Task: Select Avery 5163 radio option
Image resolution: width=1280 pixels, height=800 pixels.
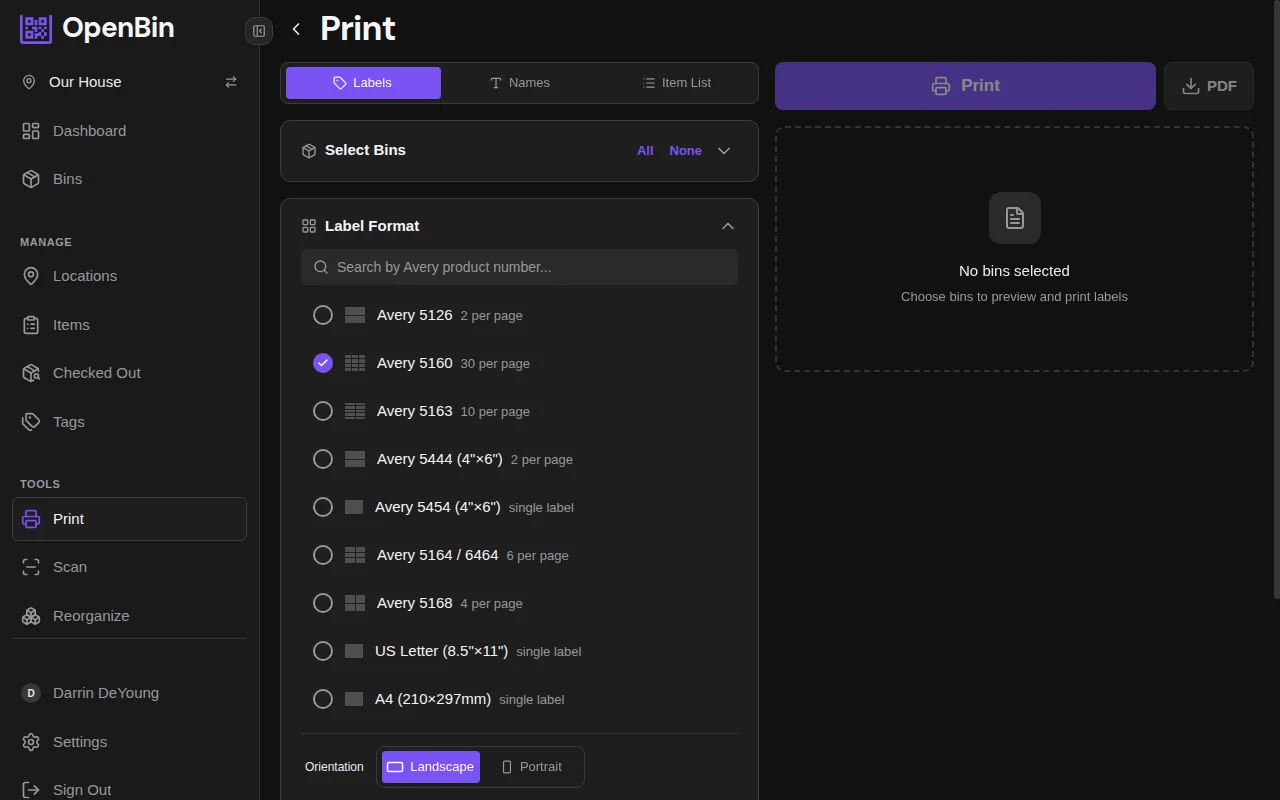Action: pyautogui.click(x=323, y=411)
